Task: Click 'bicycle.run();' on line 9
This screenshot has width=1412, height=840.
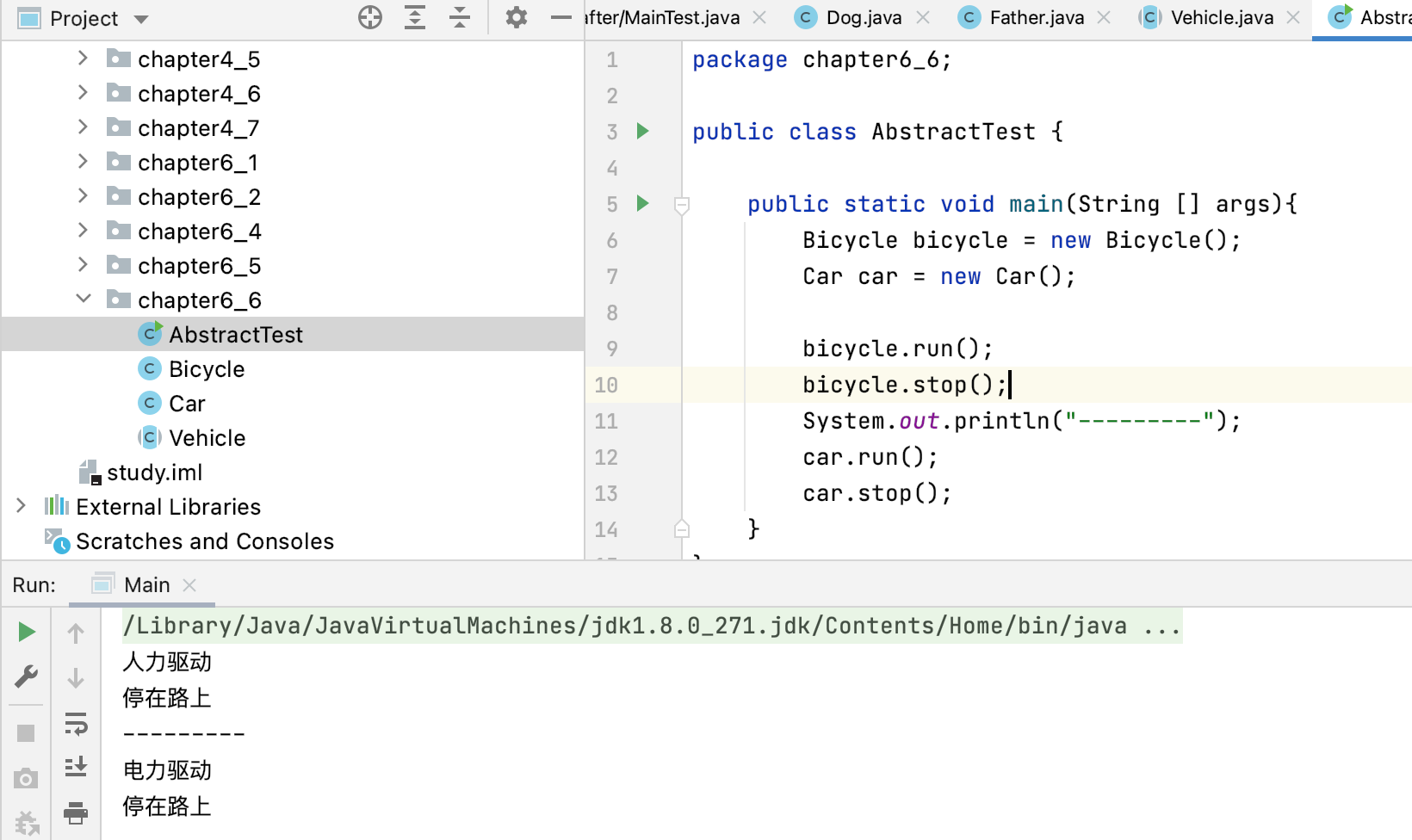Action: coord(898,349)
